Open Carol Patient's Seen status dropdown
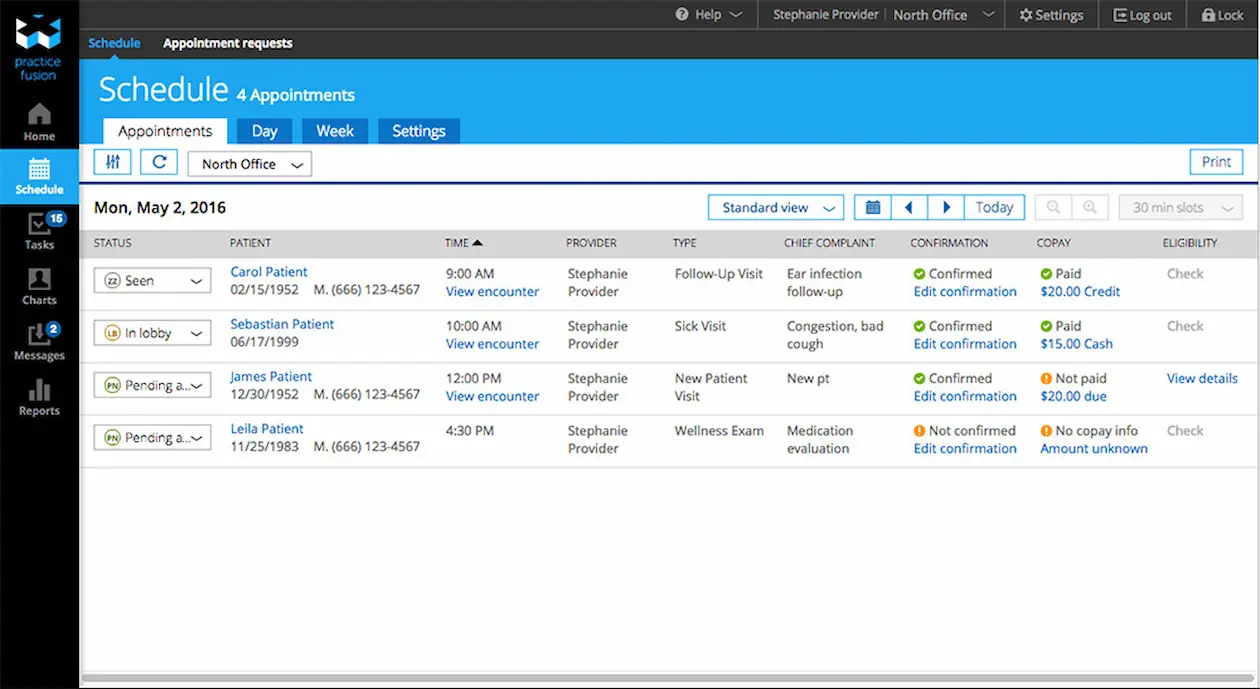 152,280
